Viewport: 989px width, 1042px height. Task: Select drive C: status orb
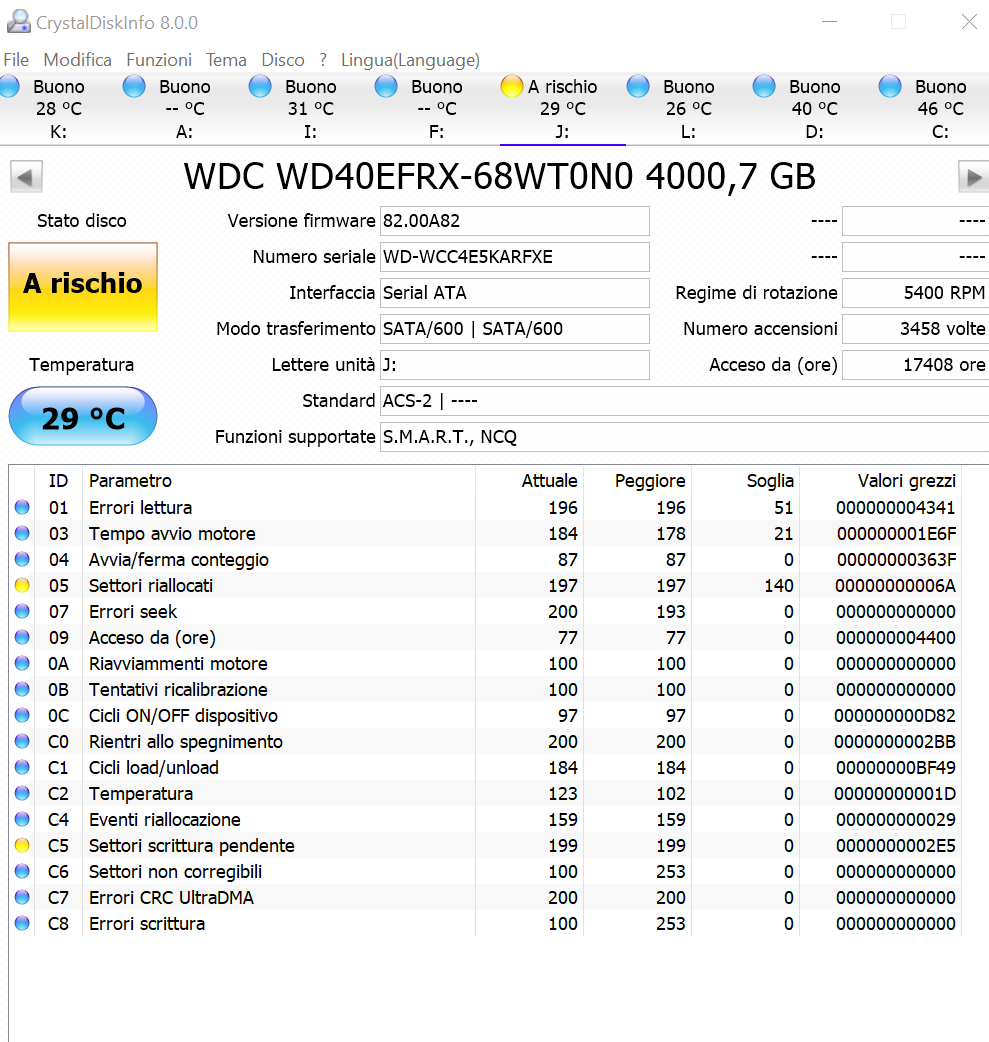click(890, 86)
